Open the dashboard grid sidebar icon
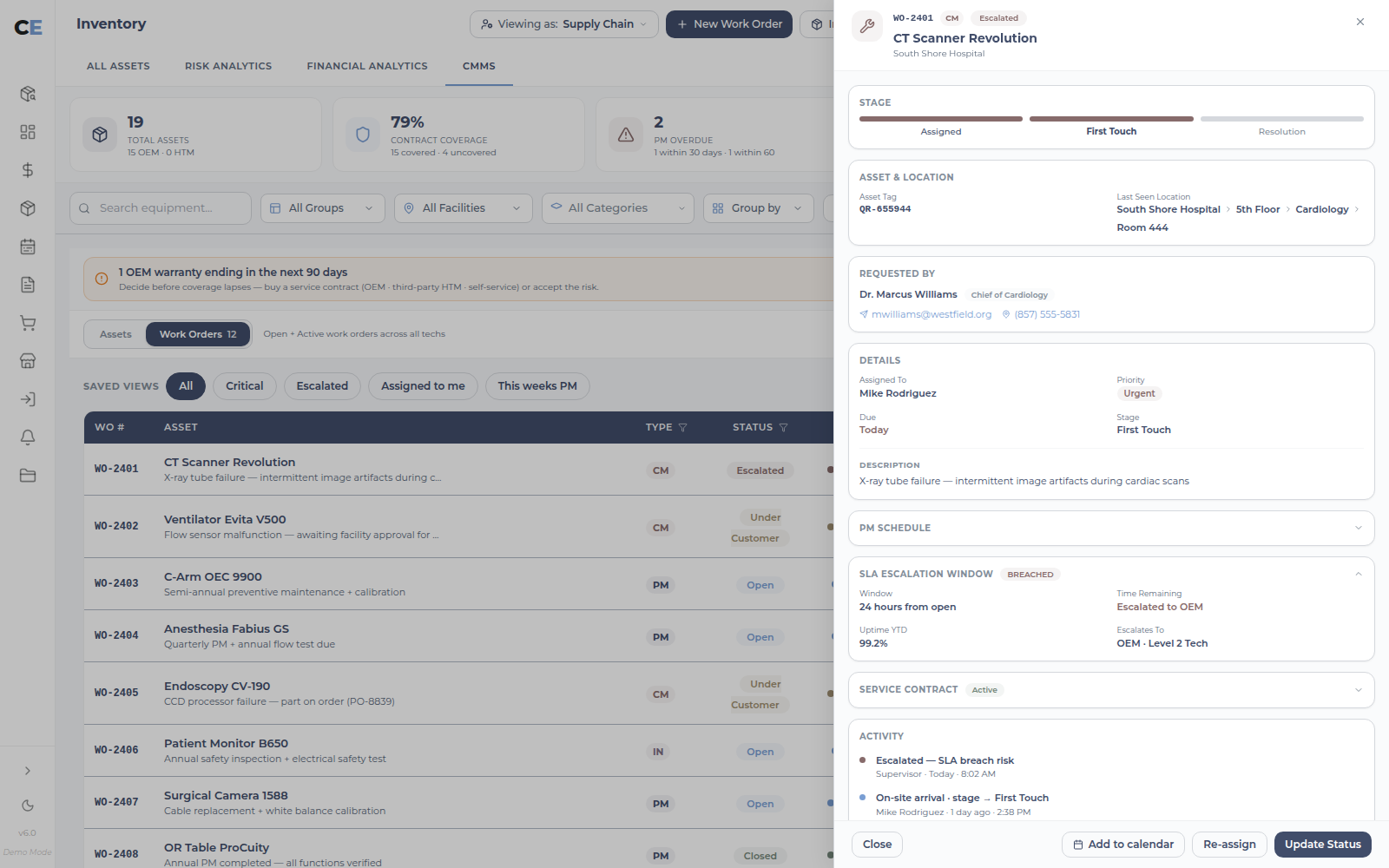This screenshot has width=1389, height=868. click(28, 132)
